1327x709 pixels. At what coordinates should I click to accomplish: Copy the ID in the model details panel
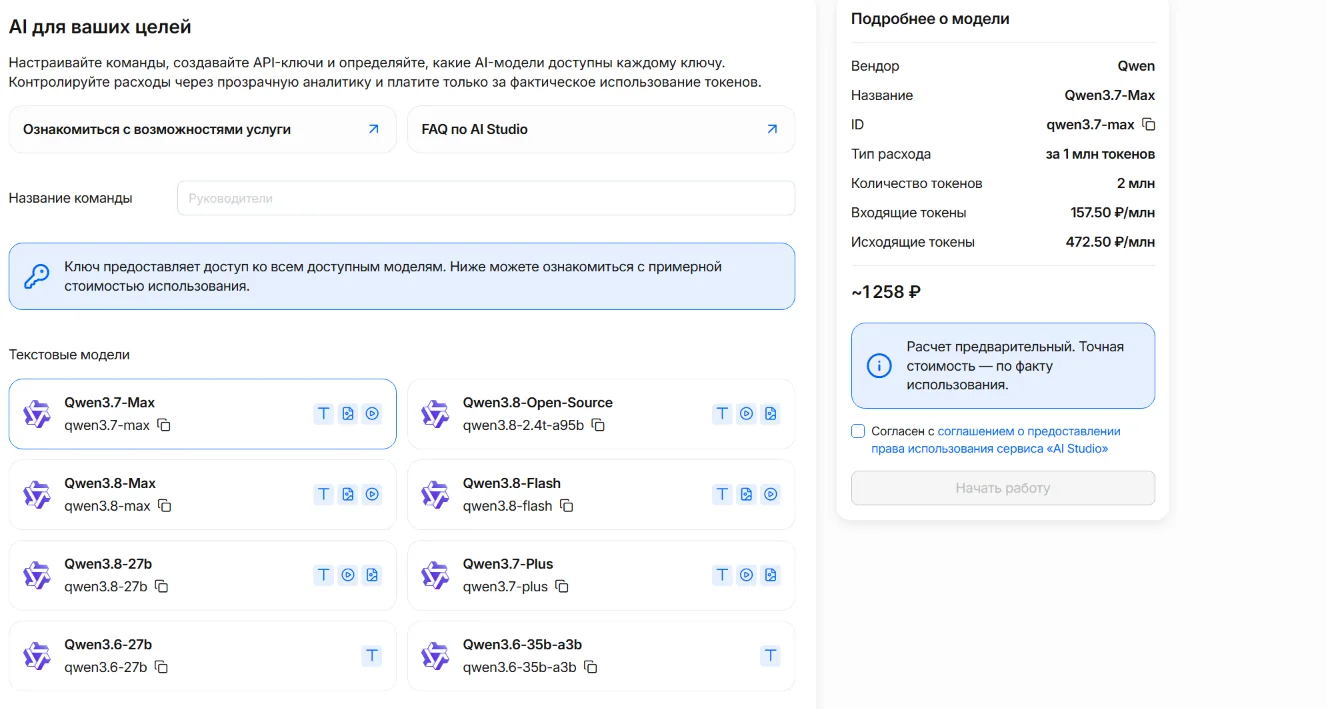point(1149,125)
